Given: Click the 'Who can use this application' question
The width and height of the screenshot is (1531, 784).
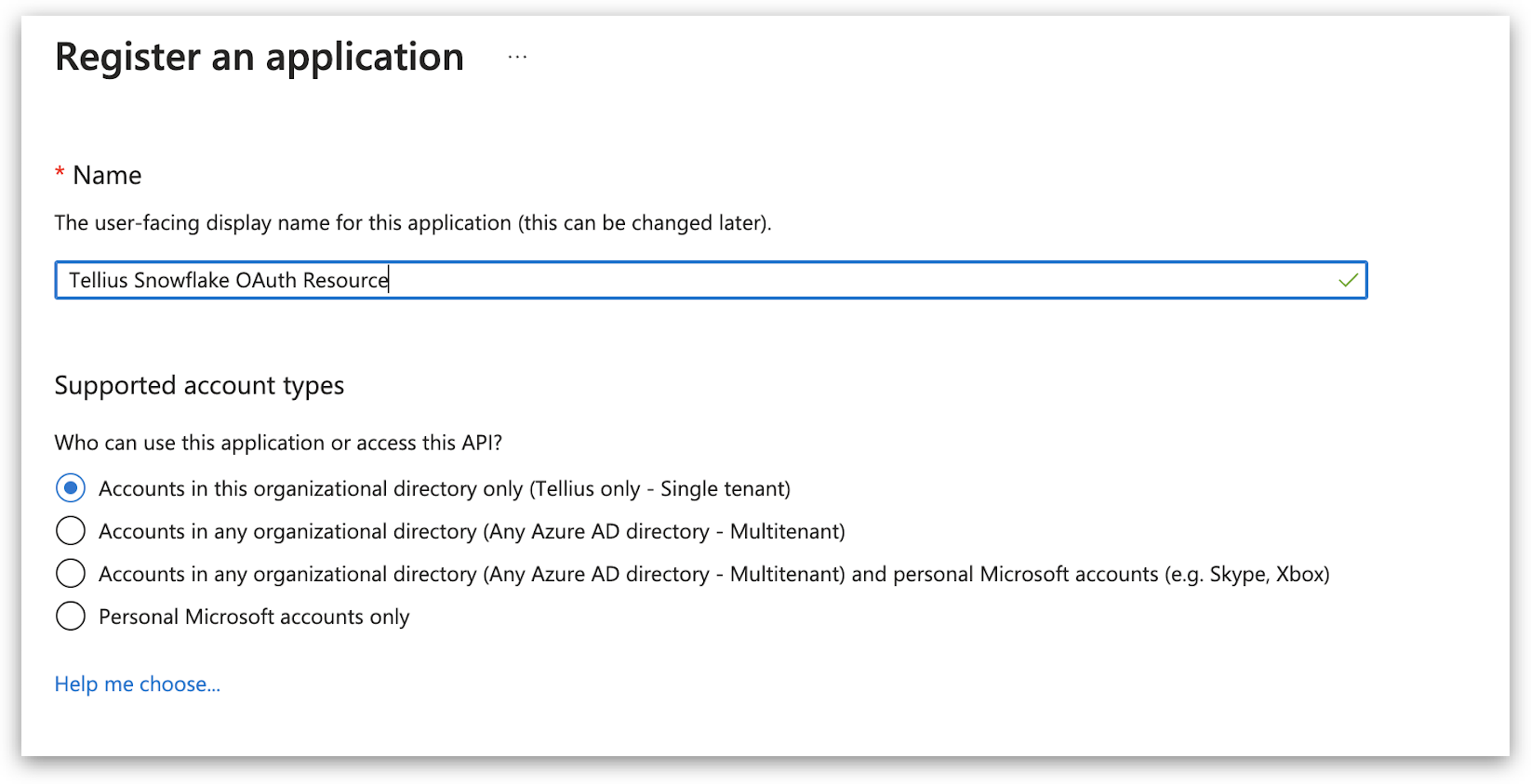Looking at the screenshot, I should tap(278, 443).
